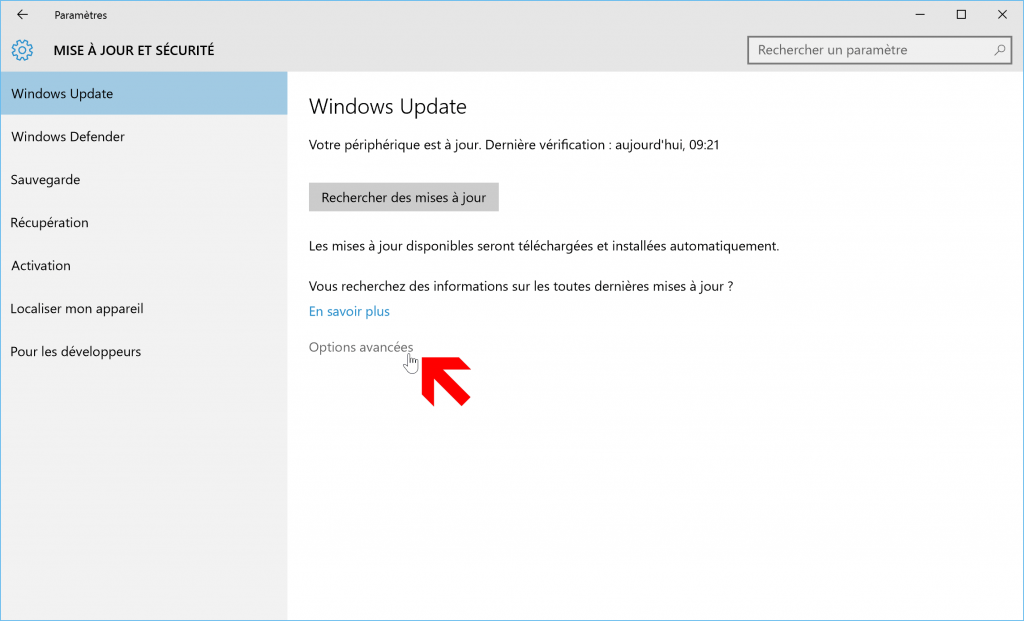Close the Paramètres window

[x=1002, y=14]
